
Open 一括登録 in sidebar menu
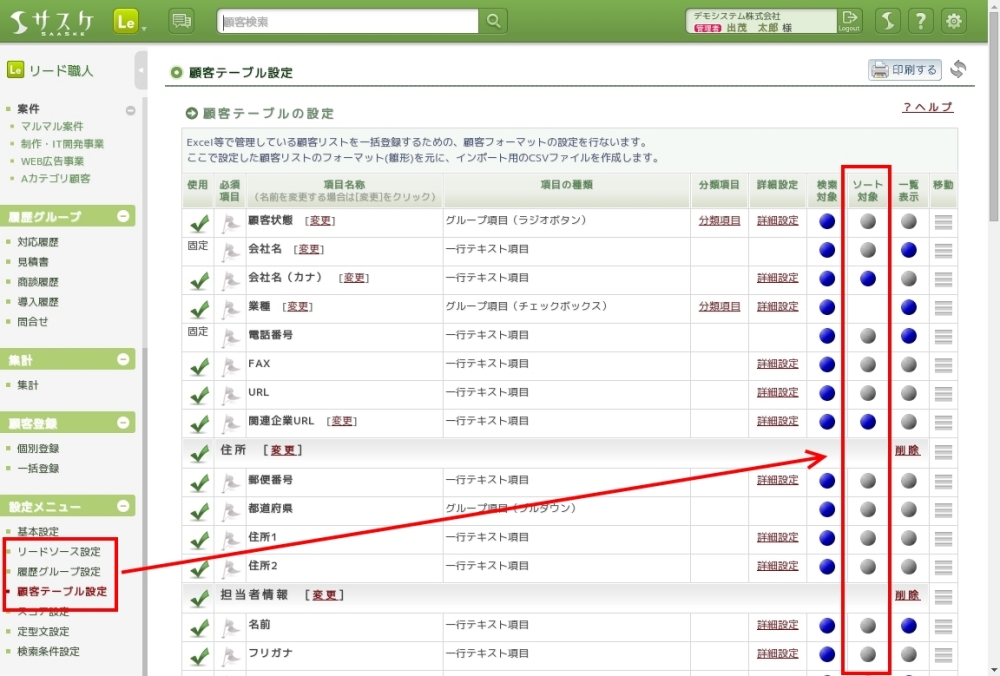[x=39, y=468]
